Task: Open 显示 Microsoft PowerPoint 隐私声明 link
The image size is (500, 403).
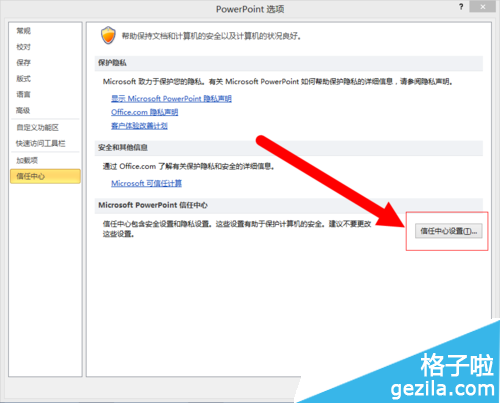Action: pyautogui.click(x=171, y=99)
